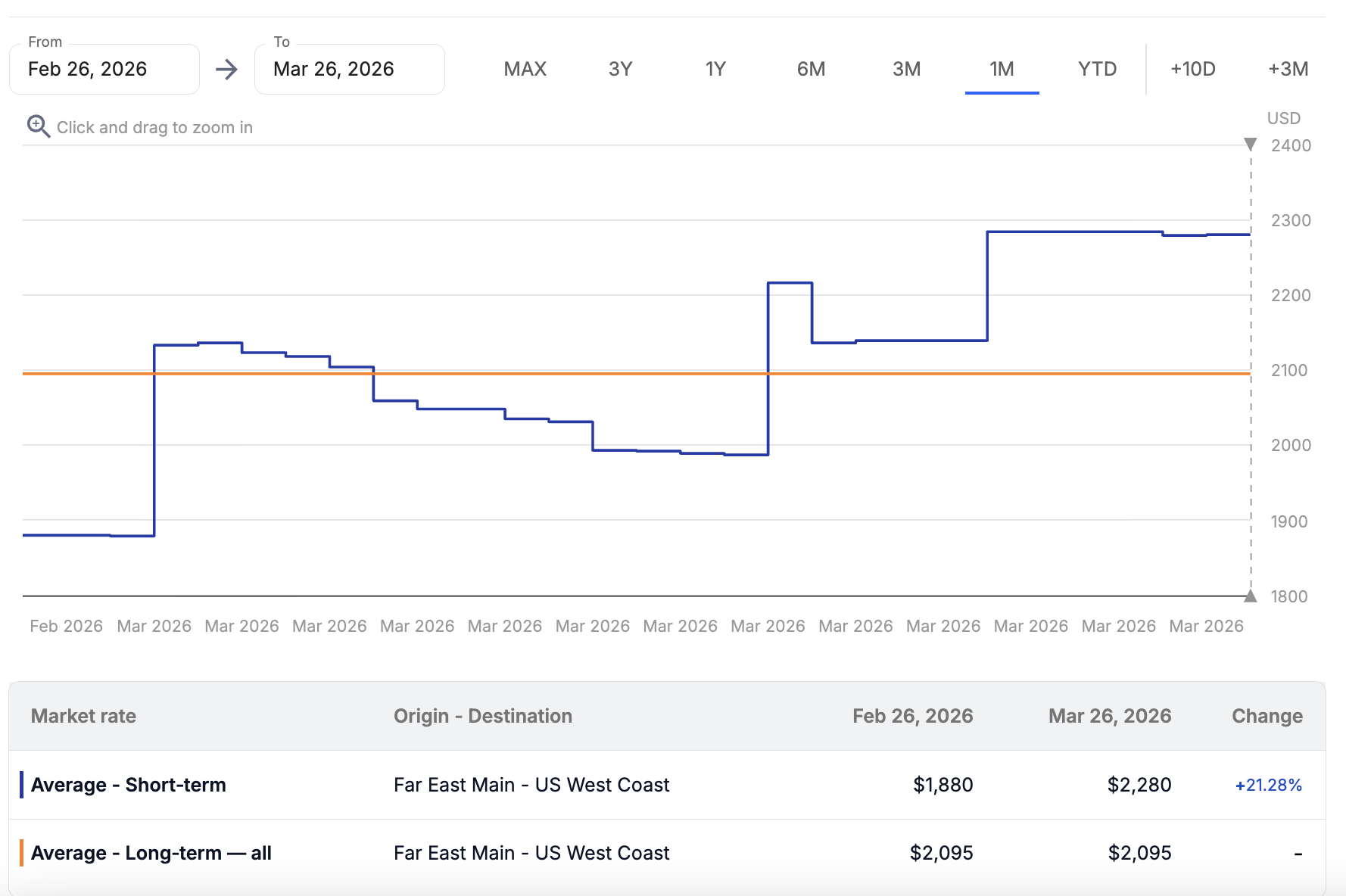The height and width of the screenshot is (896, 1346).
Task: Click the top triangle marker at 2400
Action: [1251, 144]
